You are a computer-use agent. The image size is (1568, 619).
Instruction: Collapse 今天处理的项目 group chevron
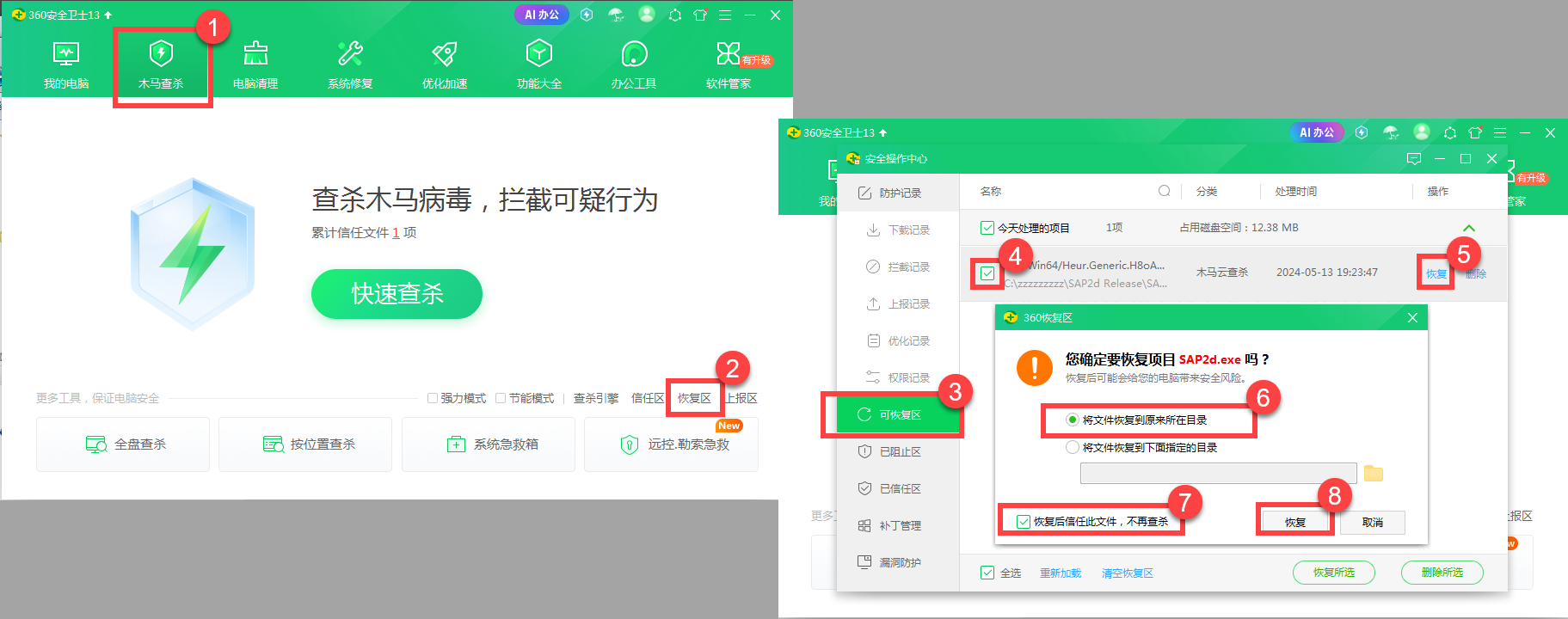[x=1469, y=228]
